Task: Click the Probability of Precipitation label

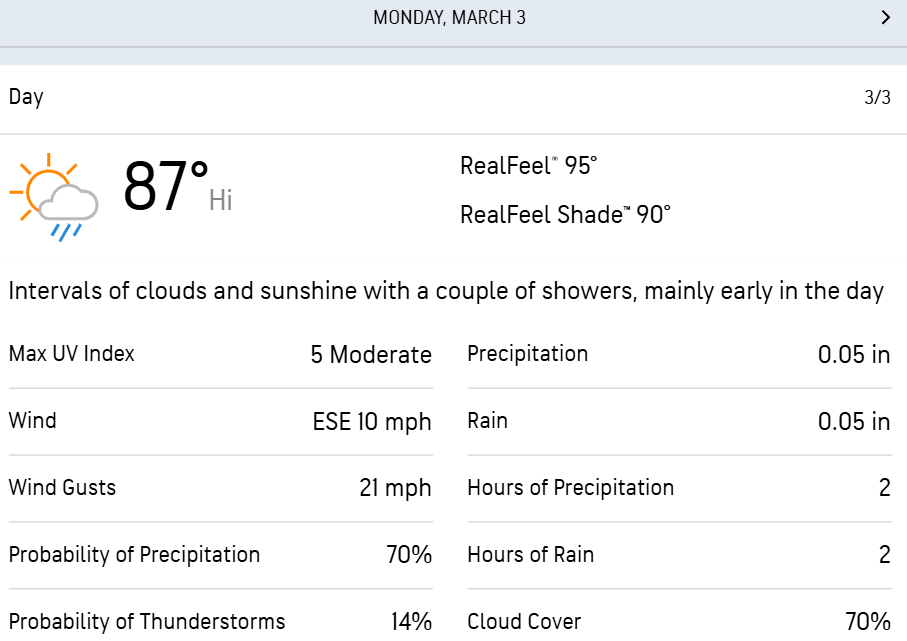Action: coord(134,555)
